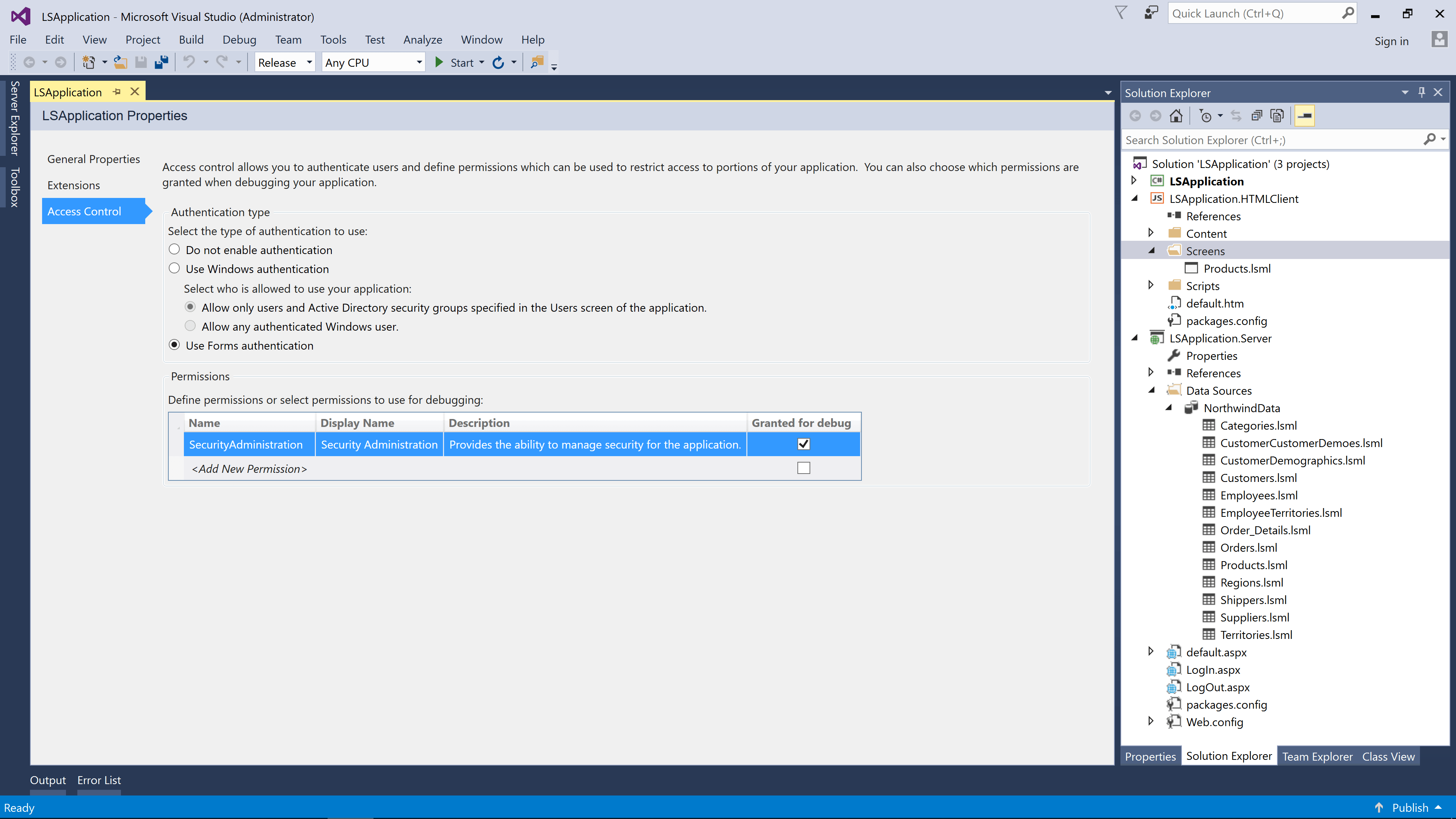Click the New Project toolbar icon

88,62
